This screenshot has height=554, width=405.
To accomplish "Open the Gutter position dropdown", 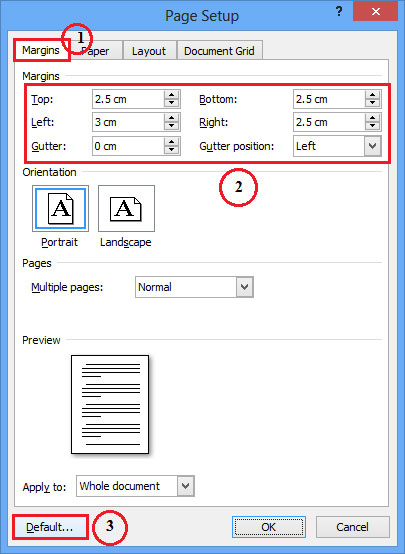I will 372,146.
